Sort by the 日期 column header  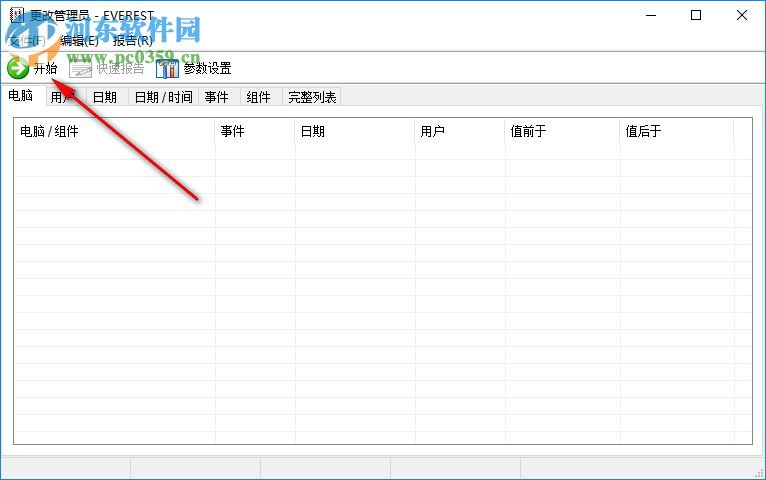click(x=355, y=131)
